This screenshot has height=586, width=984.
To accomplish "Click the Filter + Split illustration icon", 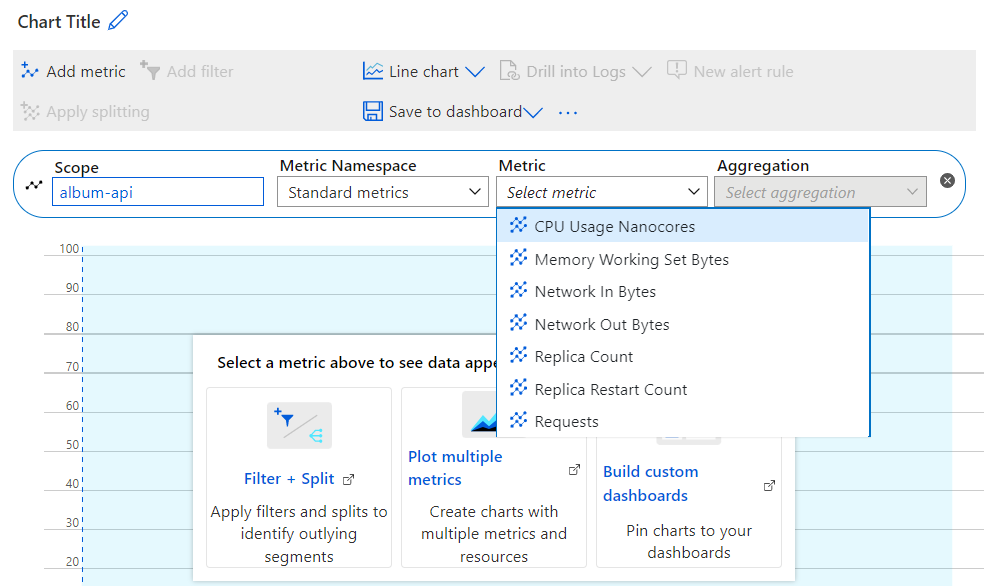I will pos(299,425).
